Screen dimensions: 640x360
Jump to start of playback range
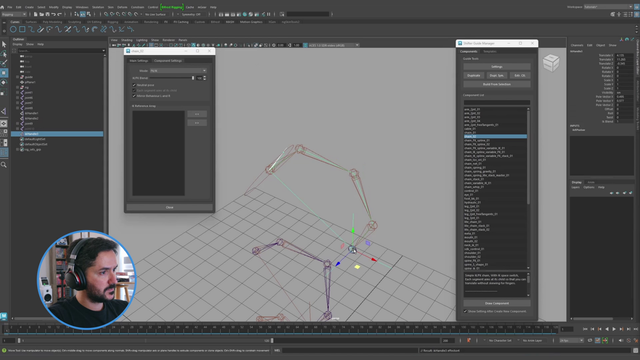[x=585, y=329]
